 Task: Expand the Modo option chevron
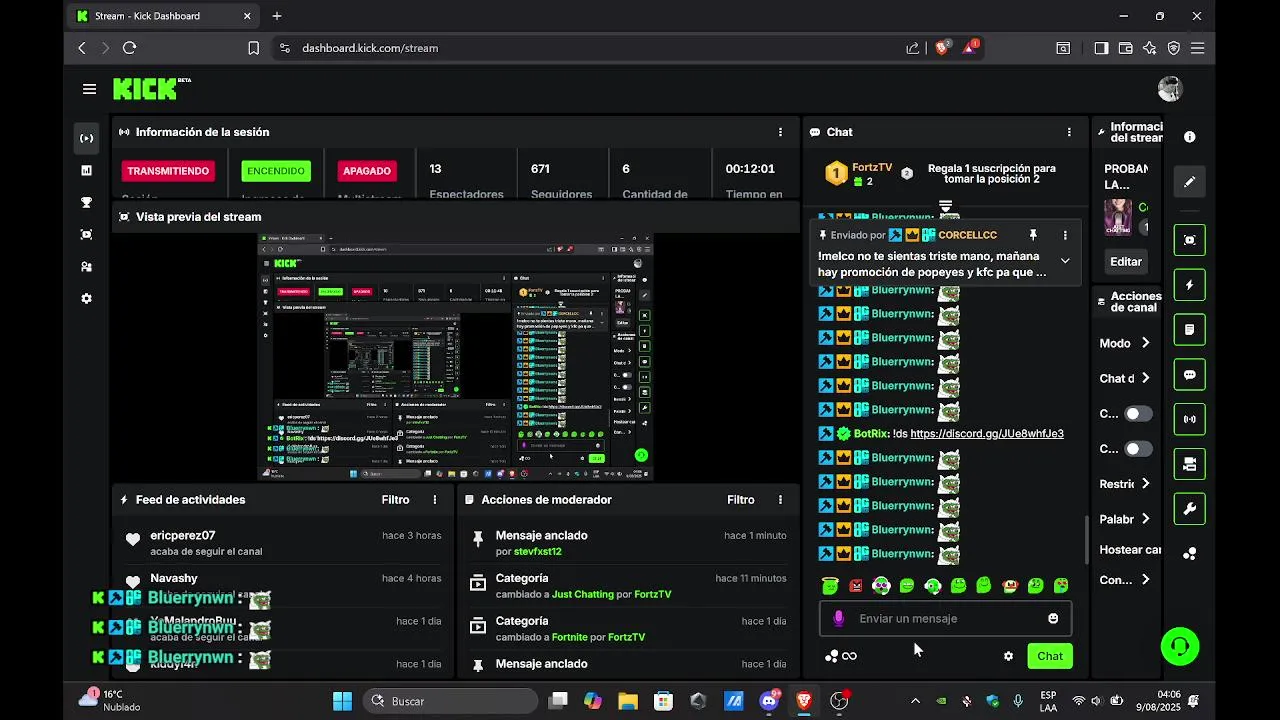click(1145, 343)
